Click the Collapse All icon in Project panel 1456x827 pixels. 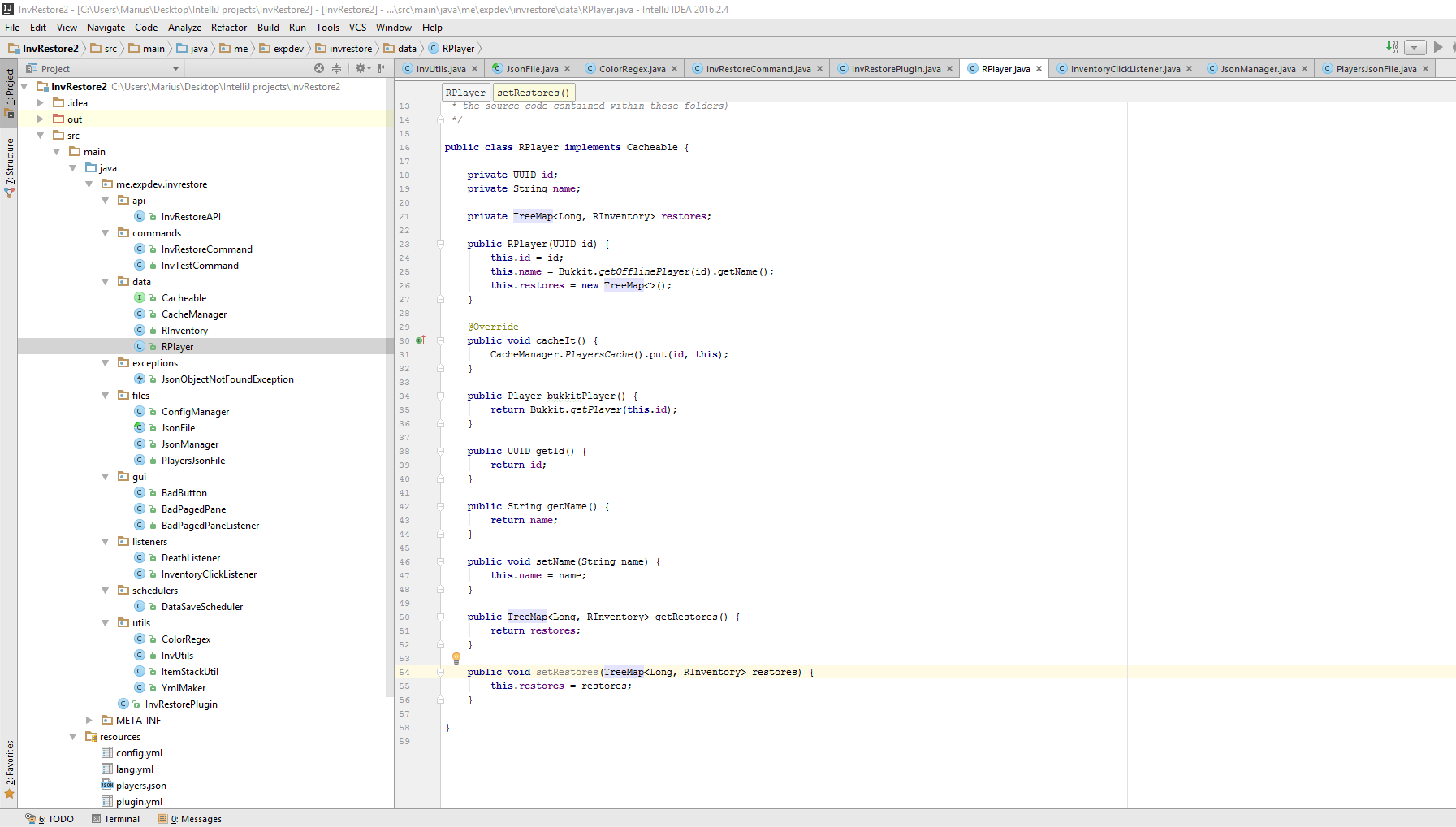tap(336, 68)
